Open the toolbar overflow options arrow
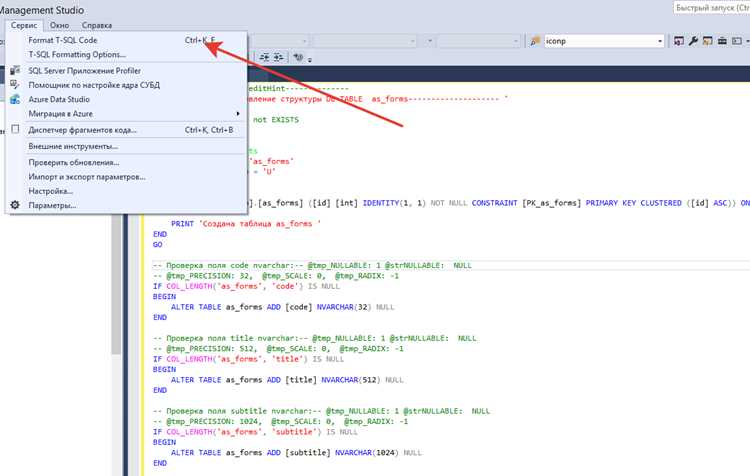This screenshot has width=750, height=476. (747, 41)
